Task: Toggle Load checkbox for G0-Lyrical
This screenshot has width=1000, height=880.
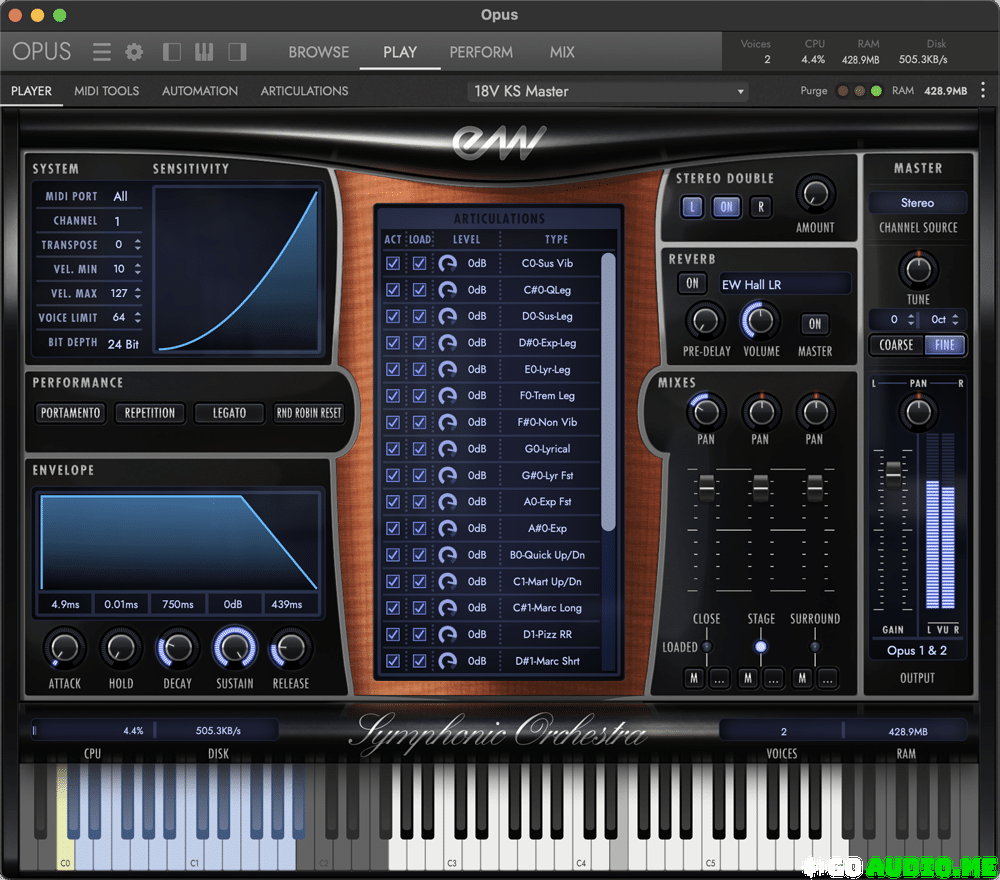Action: (419, 449)
